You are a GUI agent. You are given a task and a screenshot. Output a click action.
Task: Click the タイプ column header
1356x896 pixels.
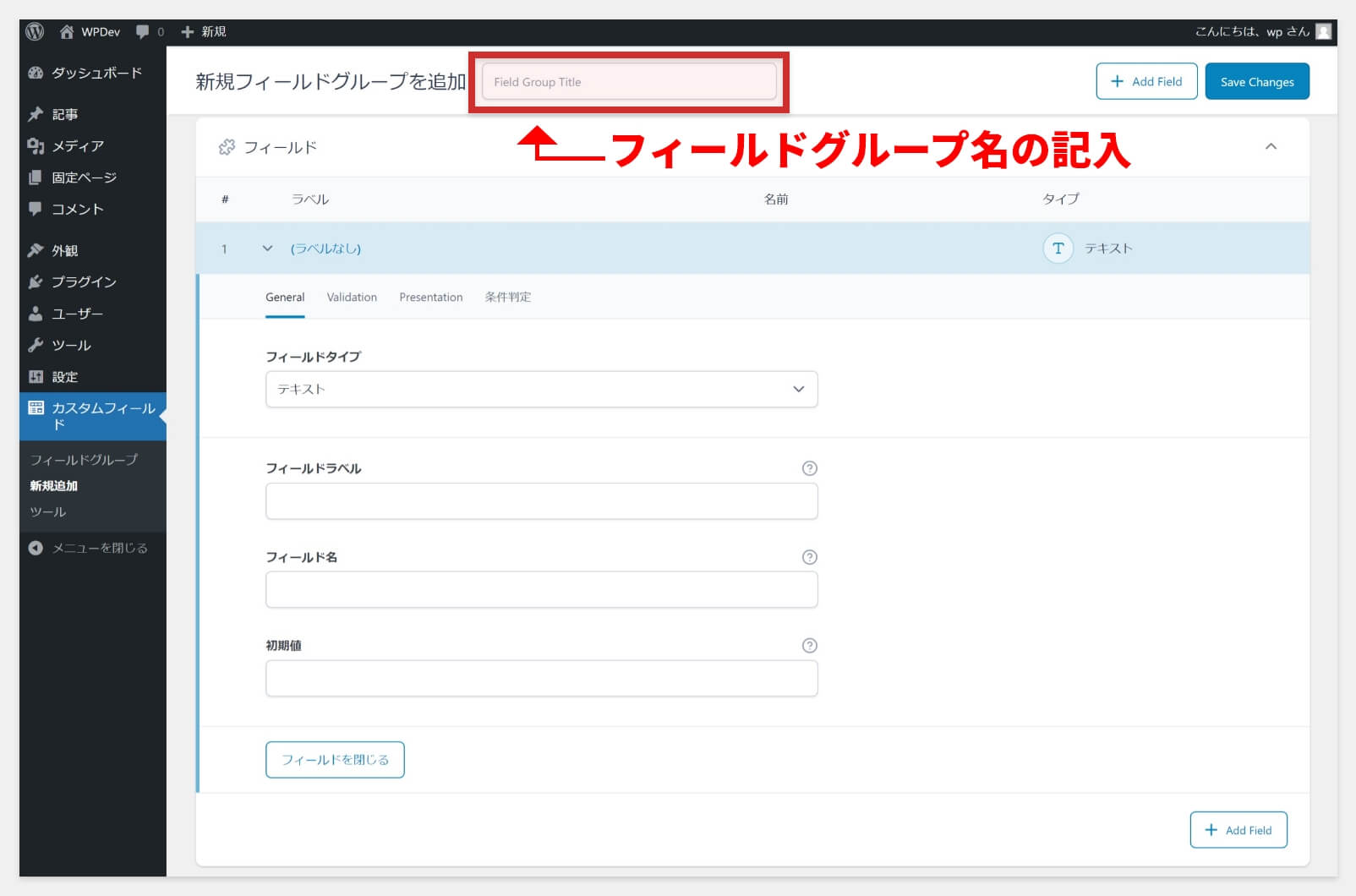(1061, 199)
